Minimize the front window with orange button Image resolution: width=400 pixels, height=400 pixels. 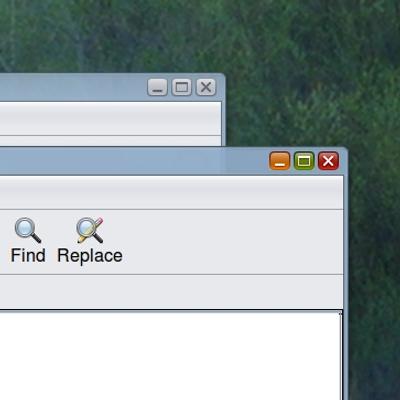(x=279, y=161)
